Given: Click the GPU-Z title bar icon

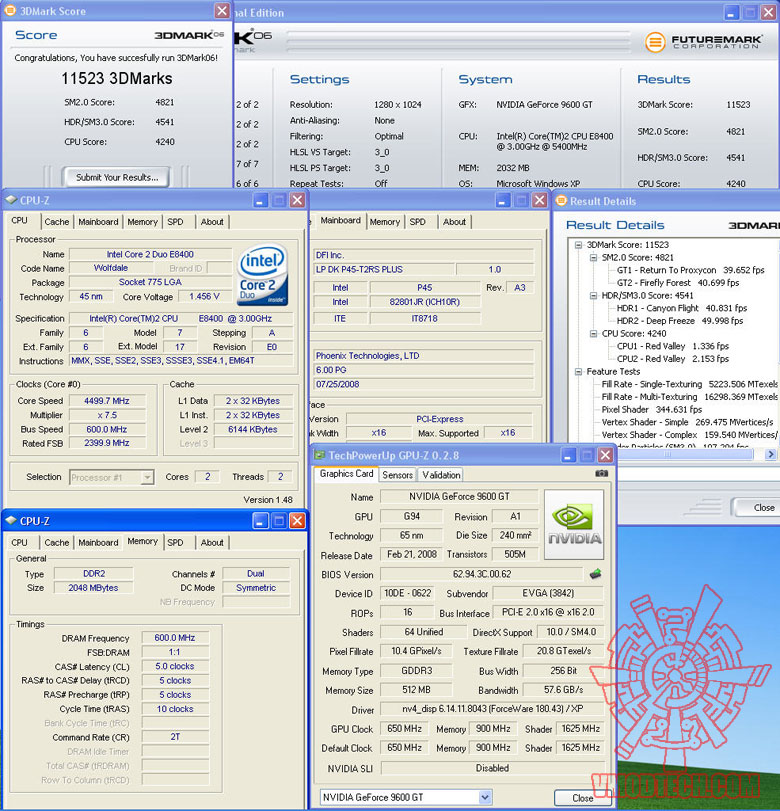Looking at the screenshot, I should click(320, 455).
